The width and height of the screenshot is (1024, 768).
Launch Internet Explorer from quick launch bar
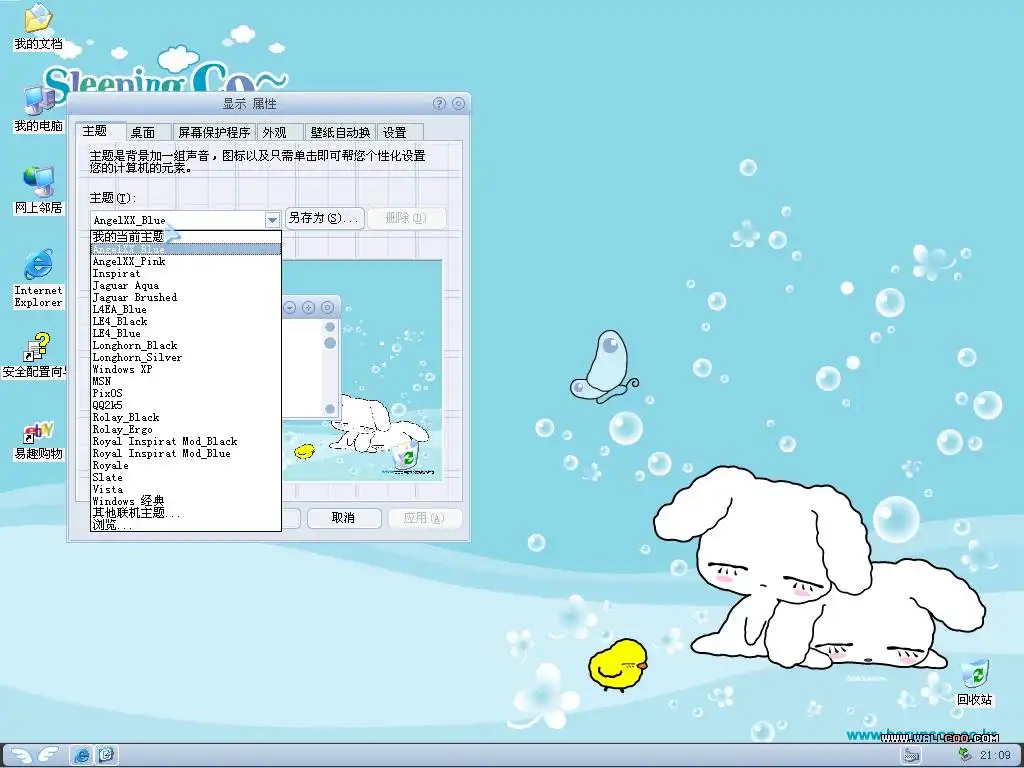pyautogui.click(x=82, y=755)
